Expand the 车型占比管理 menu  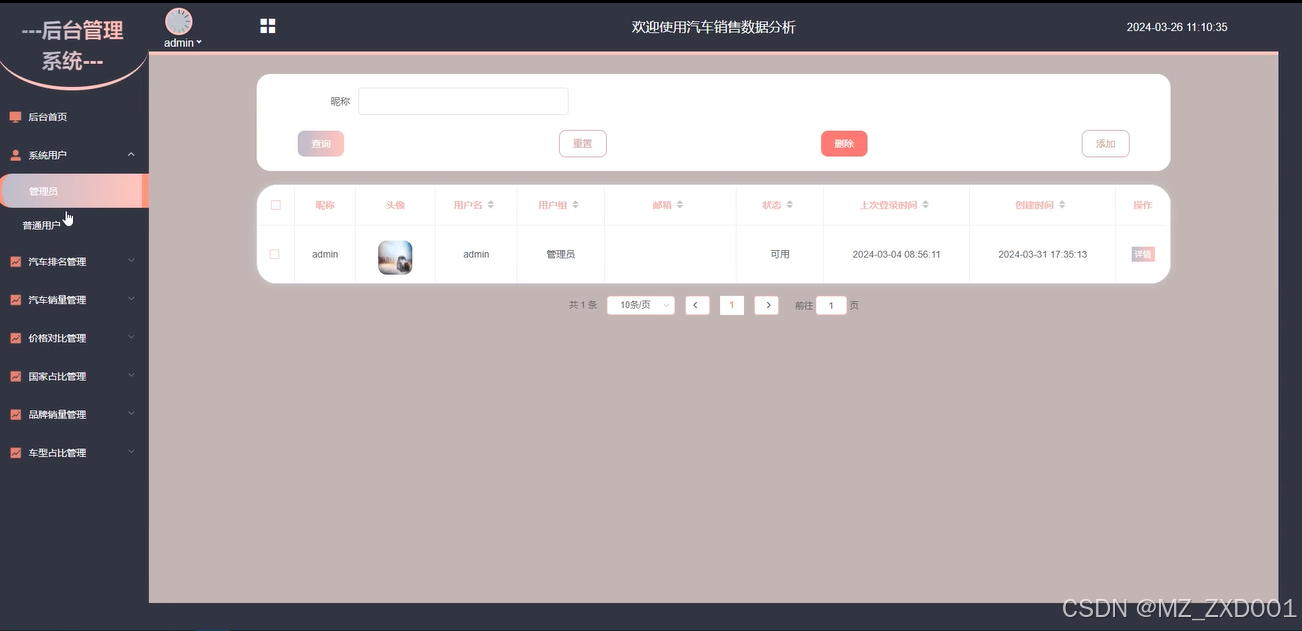coord(131,452)
